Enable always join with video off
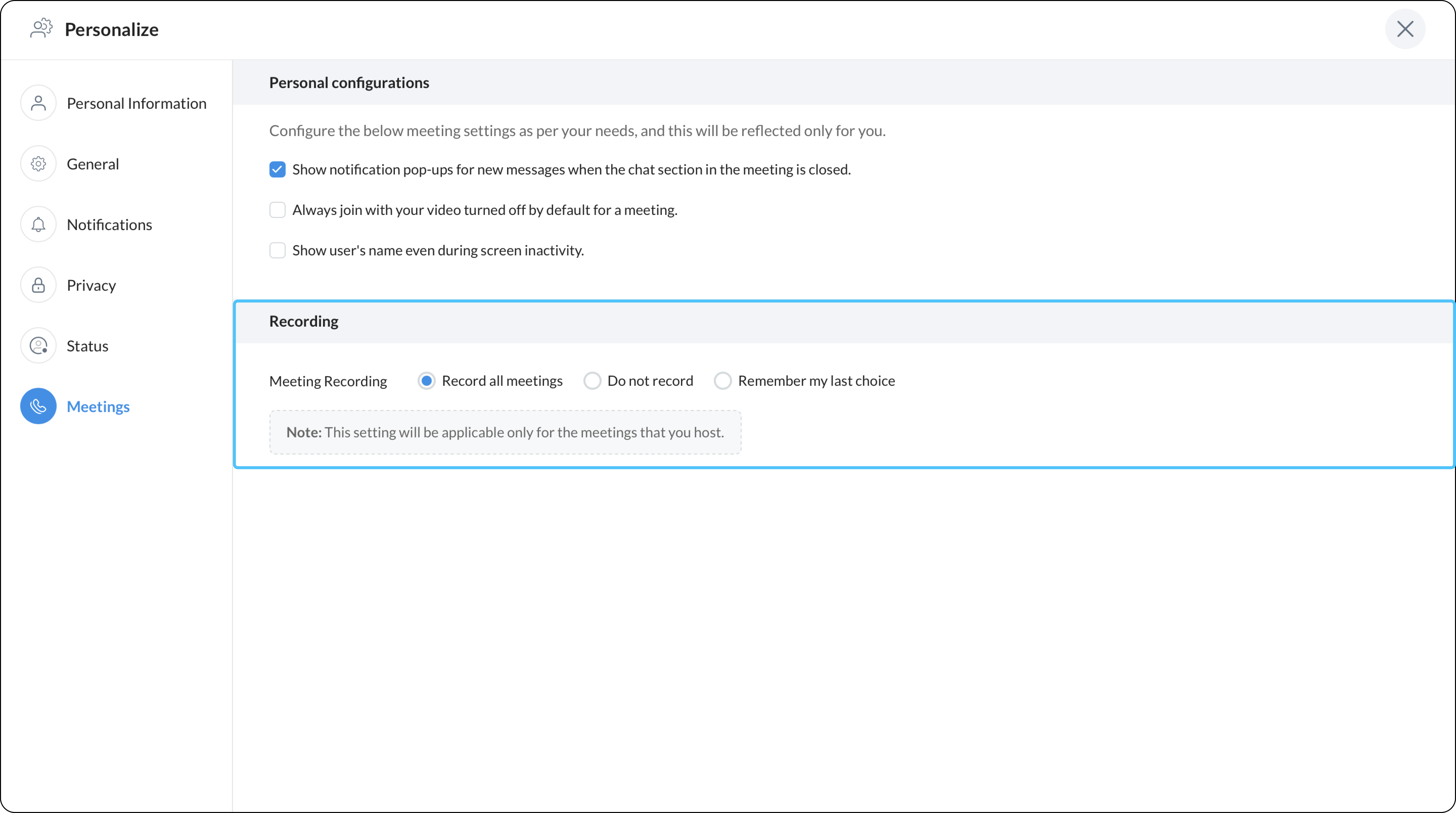Screen dimensions: 1456x813 click(277, 210)
